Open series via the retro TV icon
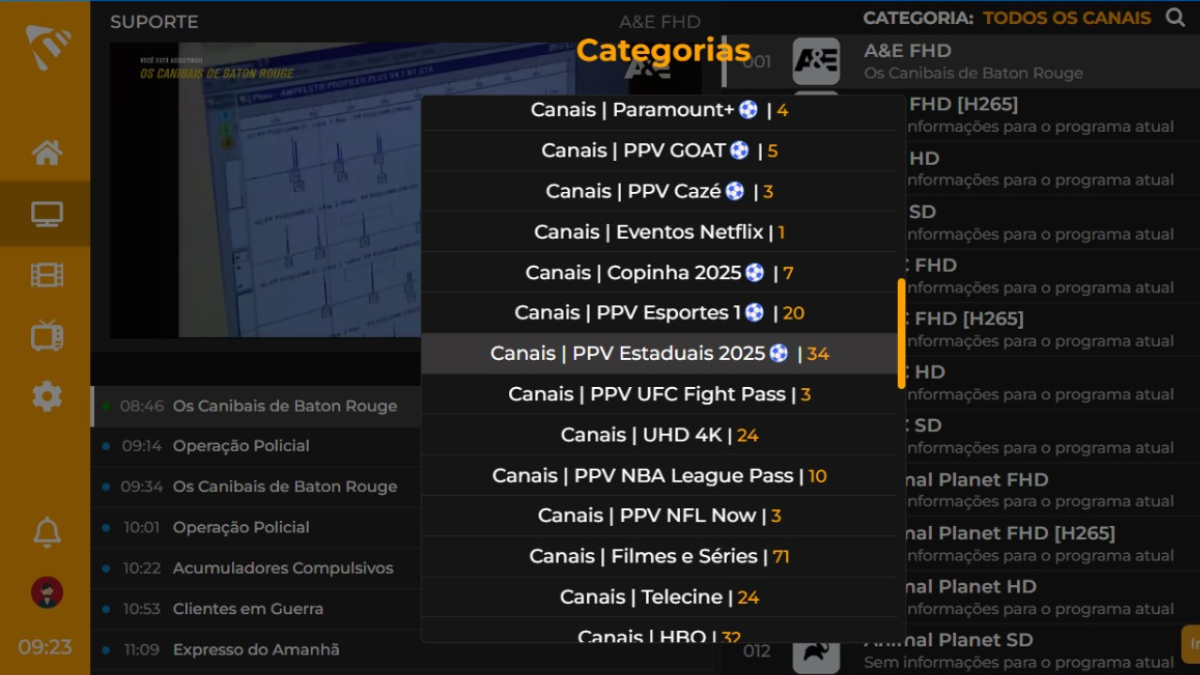The width and height of the screenshot is (1200, 675). coord(46,336)
